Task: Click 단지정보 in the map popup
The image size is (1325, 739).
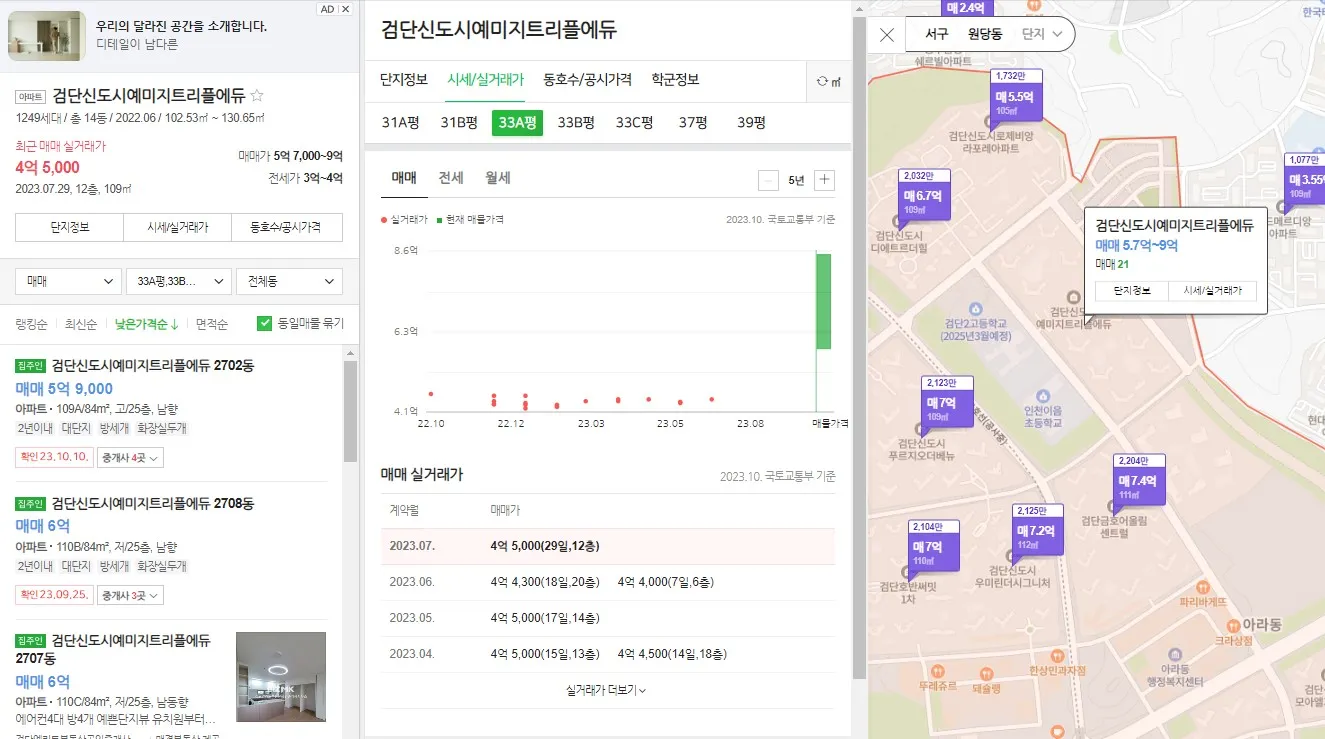Action: [1132, 290]
